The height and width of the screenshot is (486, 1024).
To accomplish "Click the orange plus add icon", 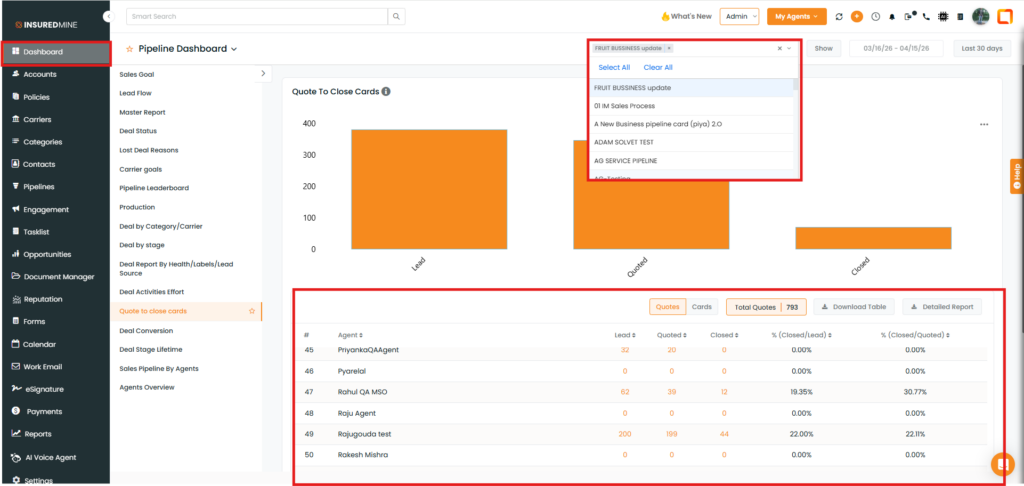I will tap(857, 17).
